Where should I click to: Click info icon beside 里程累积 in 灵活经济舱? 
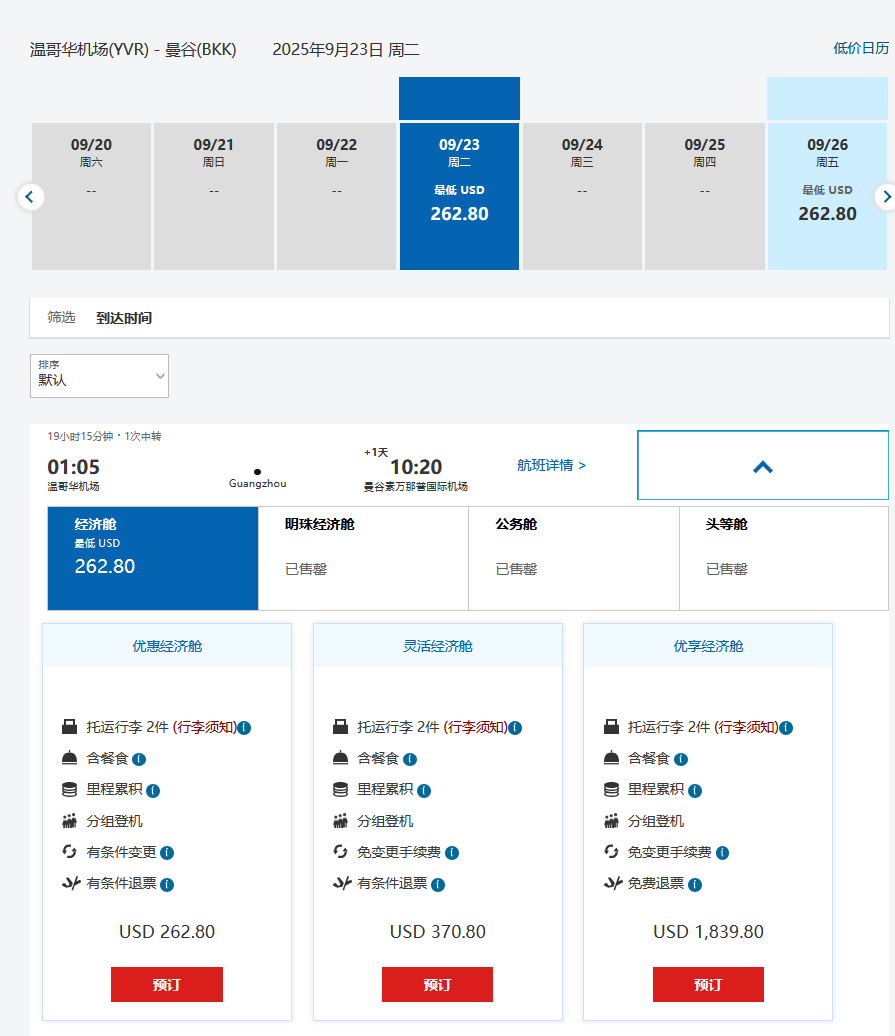pos(424,791)
